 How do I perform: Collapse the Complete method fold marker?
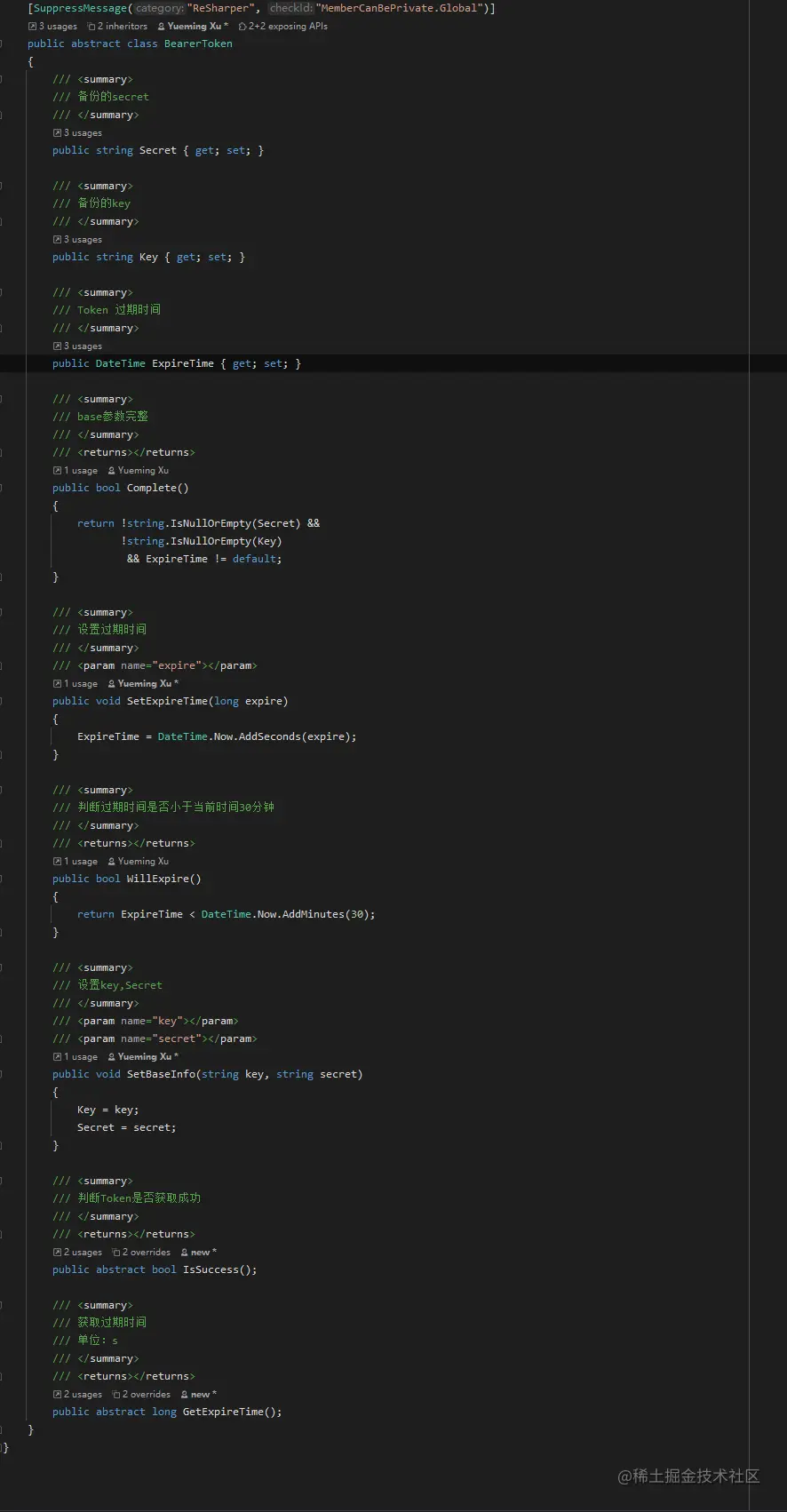coord(2,488)
